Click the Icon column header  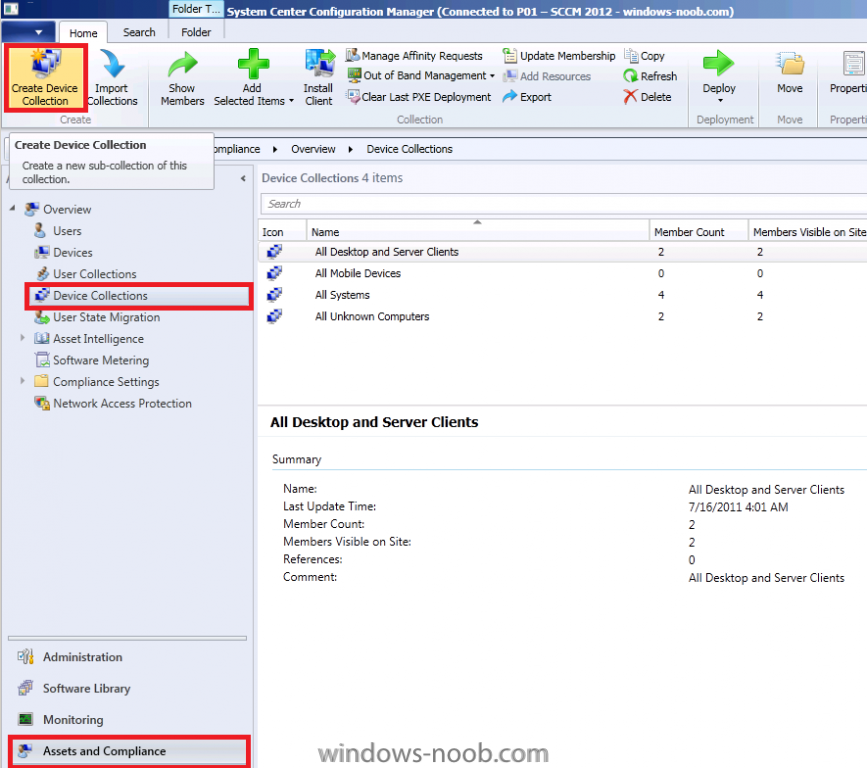point(283,232)
